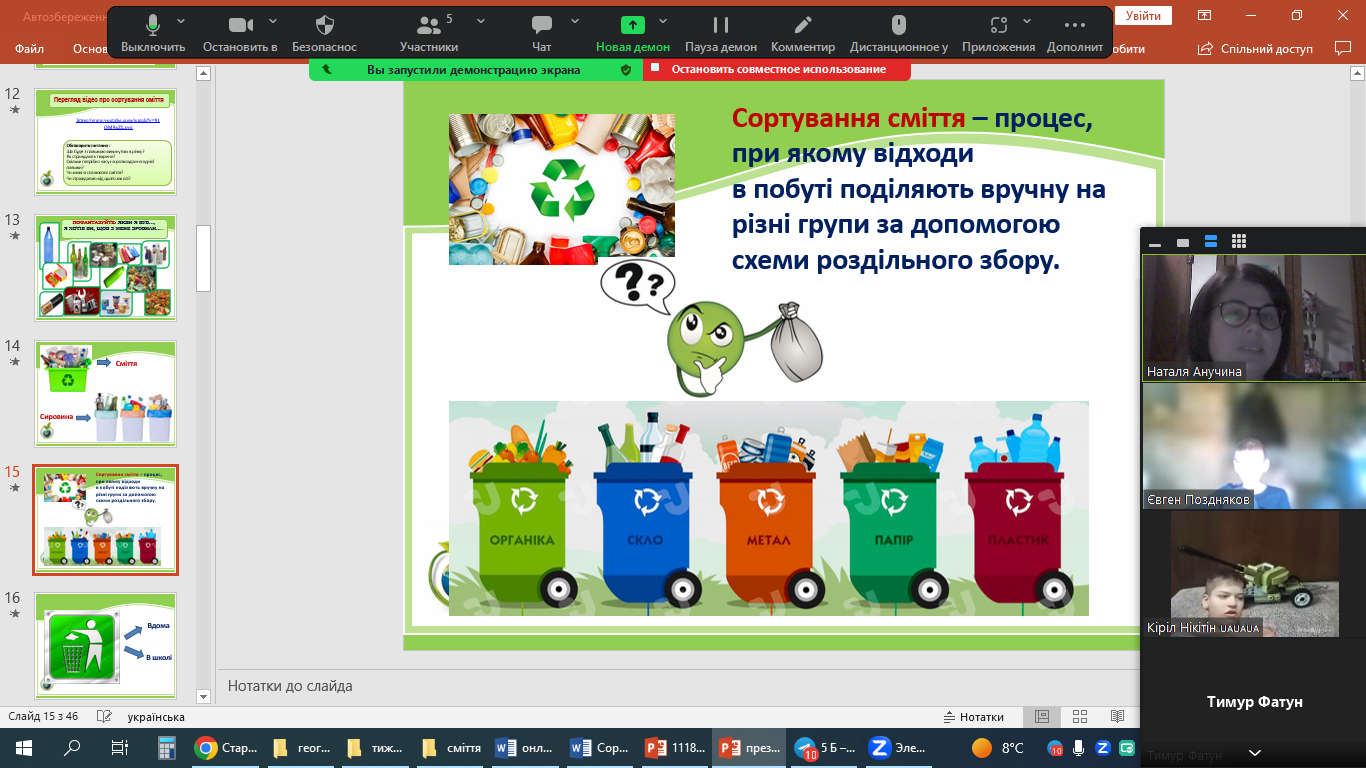Switch to slide sorter view in status bar
Screen dimensions: 1366x768
(1079, 717)
